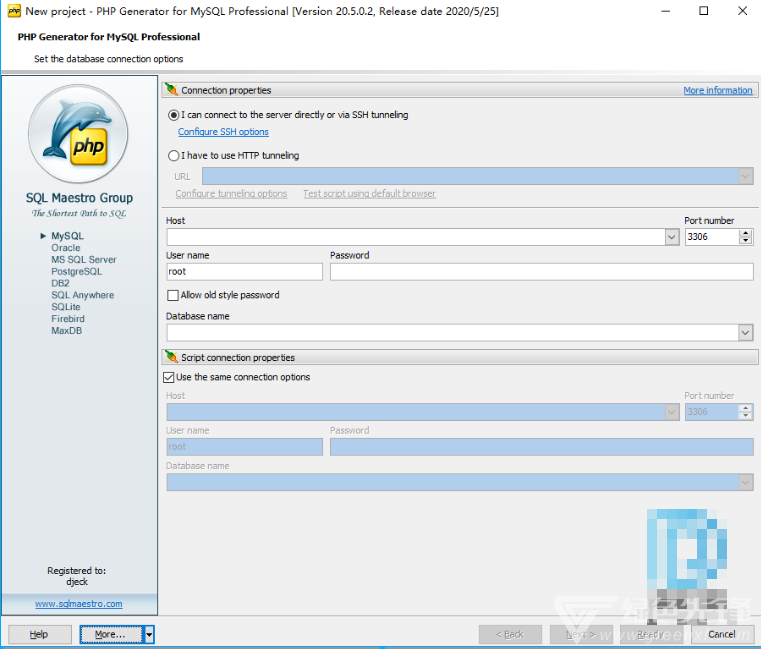Image resolution: width=761 pixels, height=649 pixels.
Task: Select MS SQL Server in product list
Action: click(84, 260)
